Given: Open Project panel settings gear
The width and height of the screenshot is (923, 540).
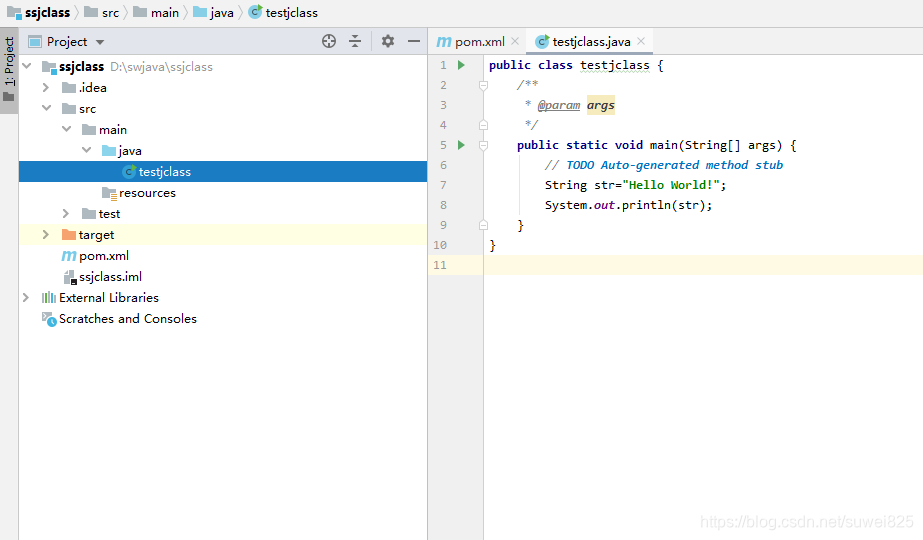Looking at the screenshot, I should [387, 41].
